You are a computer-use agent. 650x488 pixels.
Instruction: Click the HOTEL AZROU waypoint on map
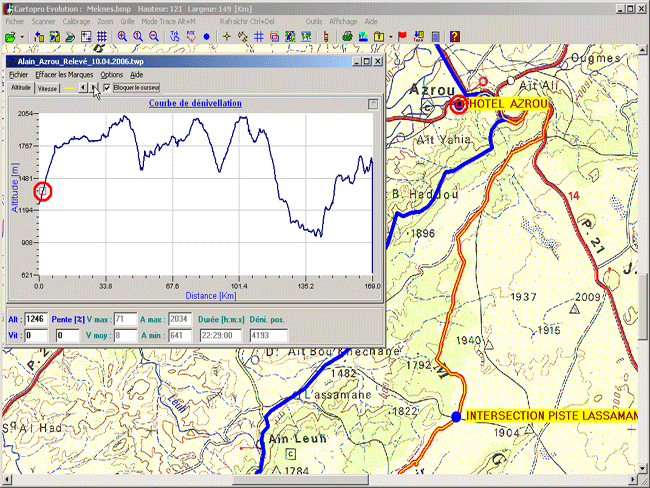(x=459, y=105)
